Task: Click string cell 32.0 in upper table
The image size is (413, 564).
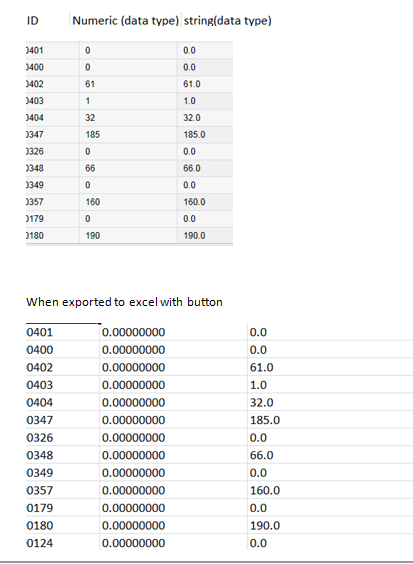Action: click(192, 118)
